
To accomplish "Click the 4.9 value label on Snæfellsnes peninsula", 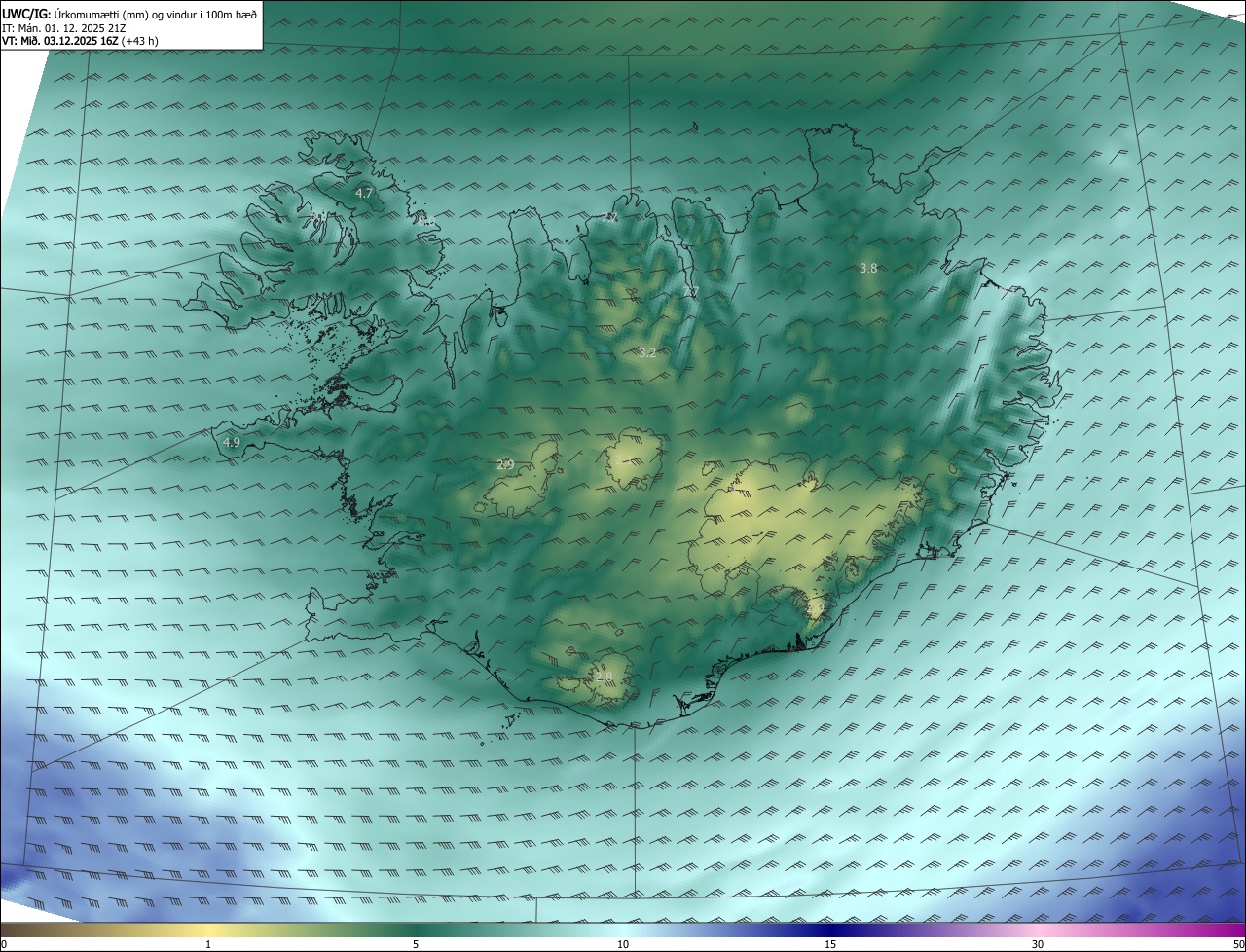I will click(x=232, y=442).
